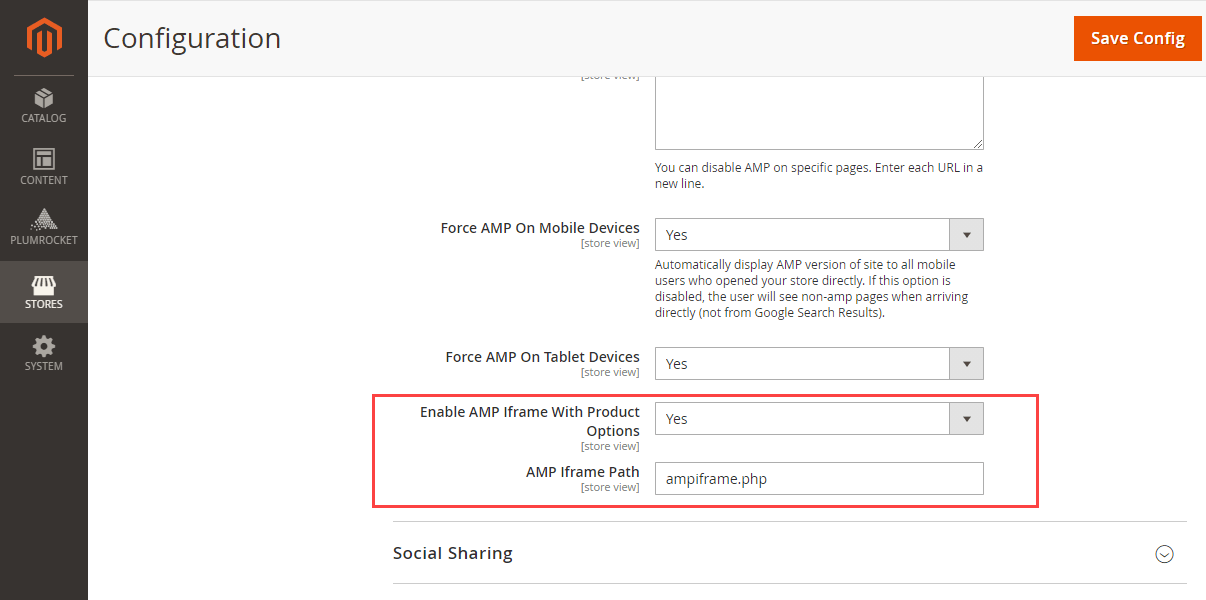1206x600 pixels.
Task: Open Force AMP On Tablet Devices dropdown
Action: pyautogui.click(x=819, y=364)
